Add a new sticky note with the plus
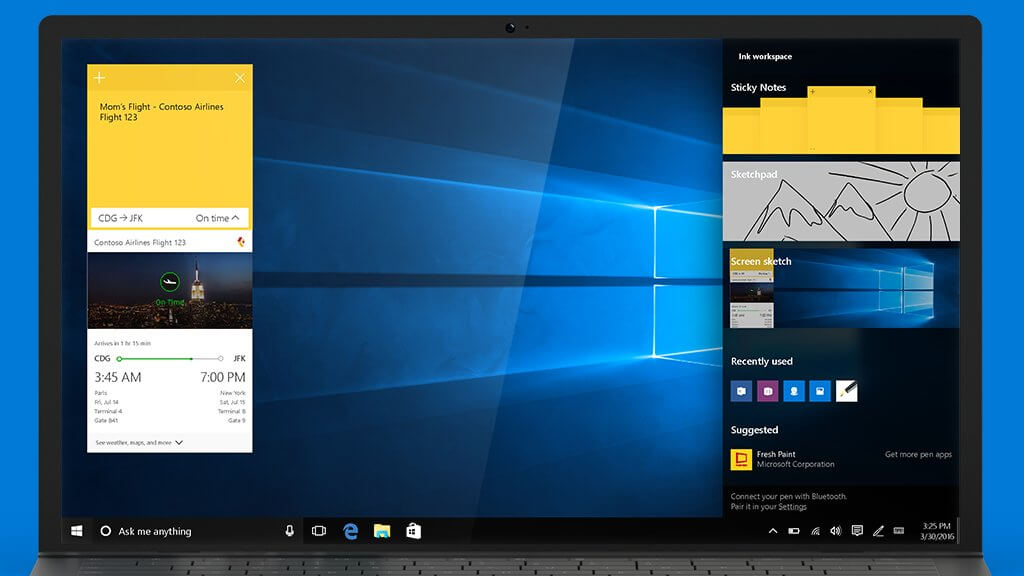This screenshot has width=1024, height=576. tap(99, 76)
